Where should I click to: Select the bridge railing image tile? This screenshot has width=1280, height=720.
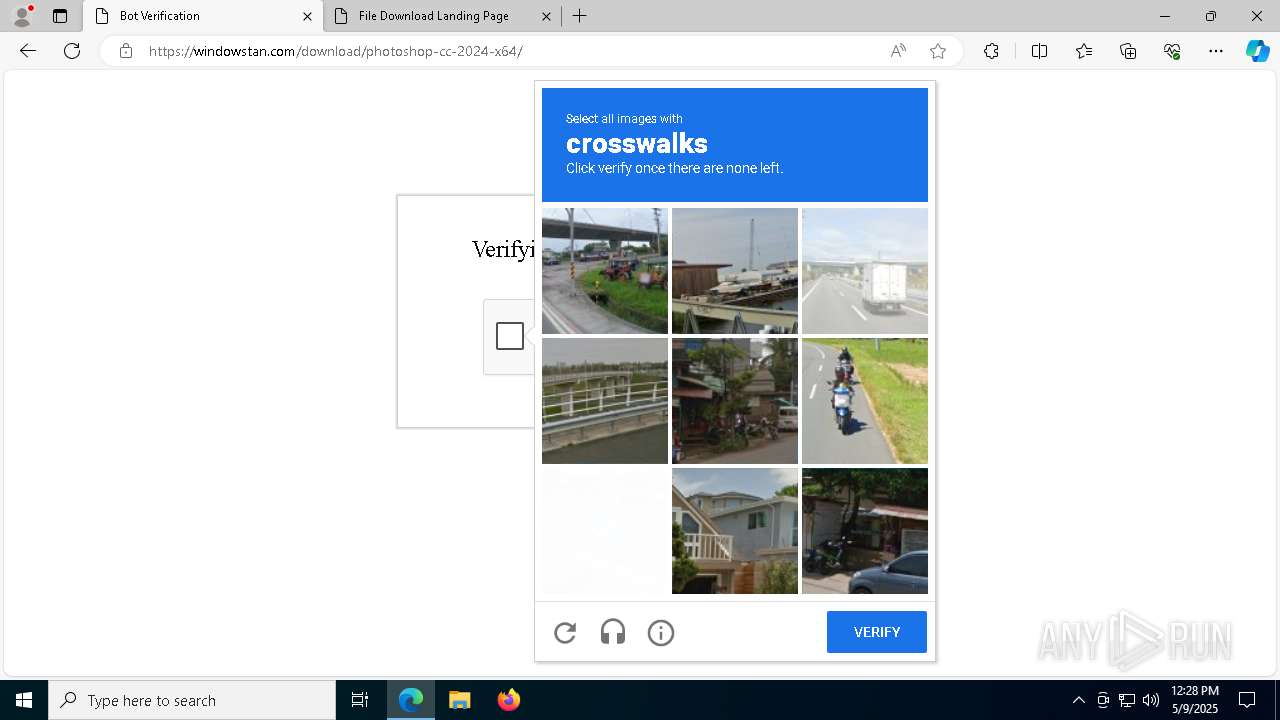click(x=605, y=401)
